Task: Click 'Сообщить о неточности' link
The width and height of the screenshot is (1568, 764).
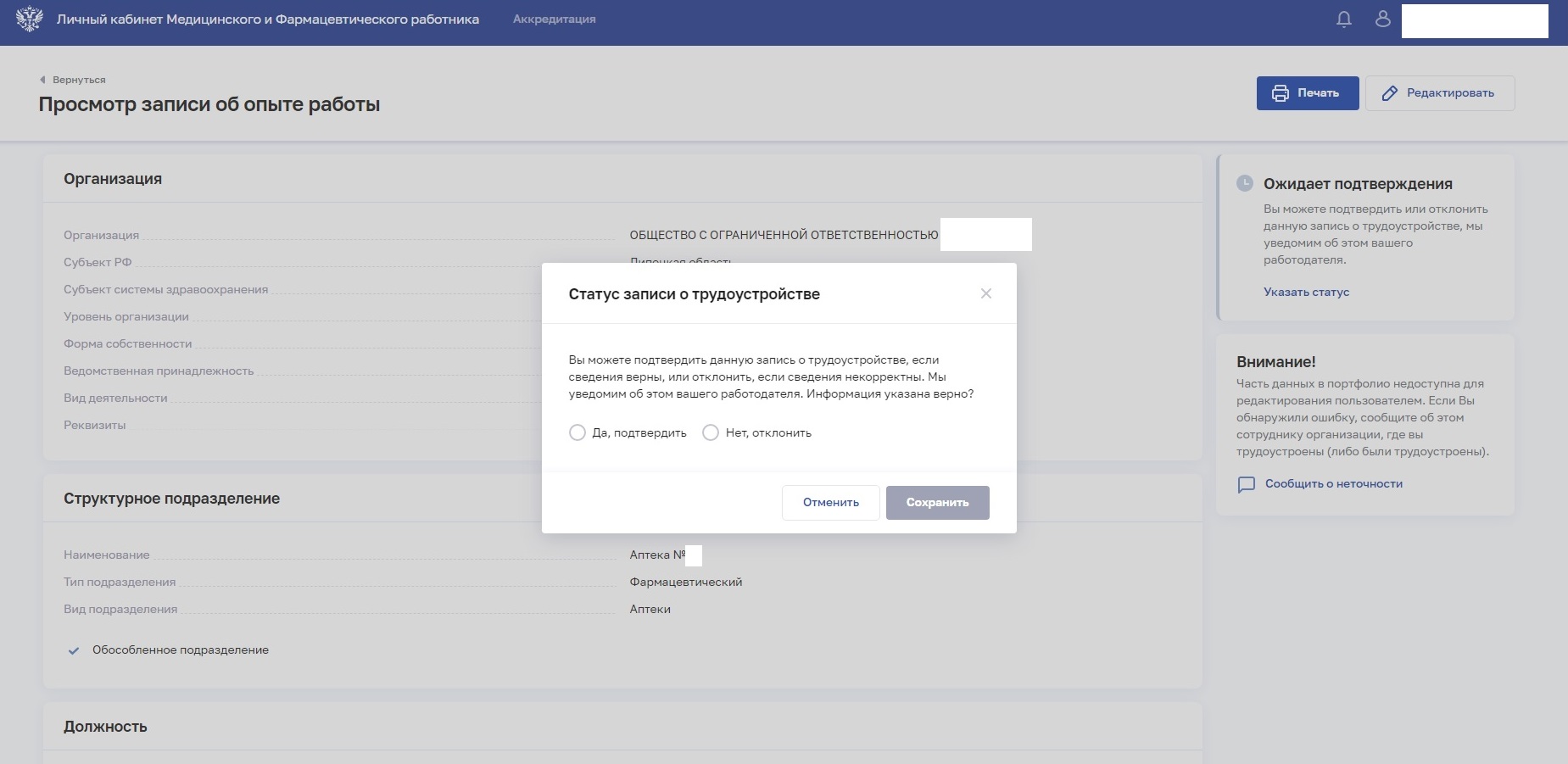Action: pyautogui.click(x=1333, y=483)
